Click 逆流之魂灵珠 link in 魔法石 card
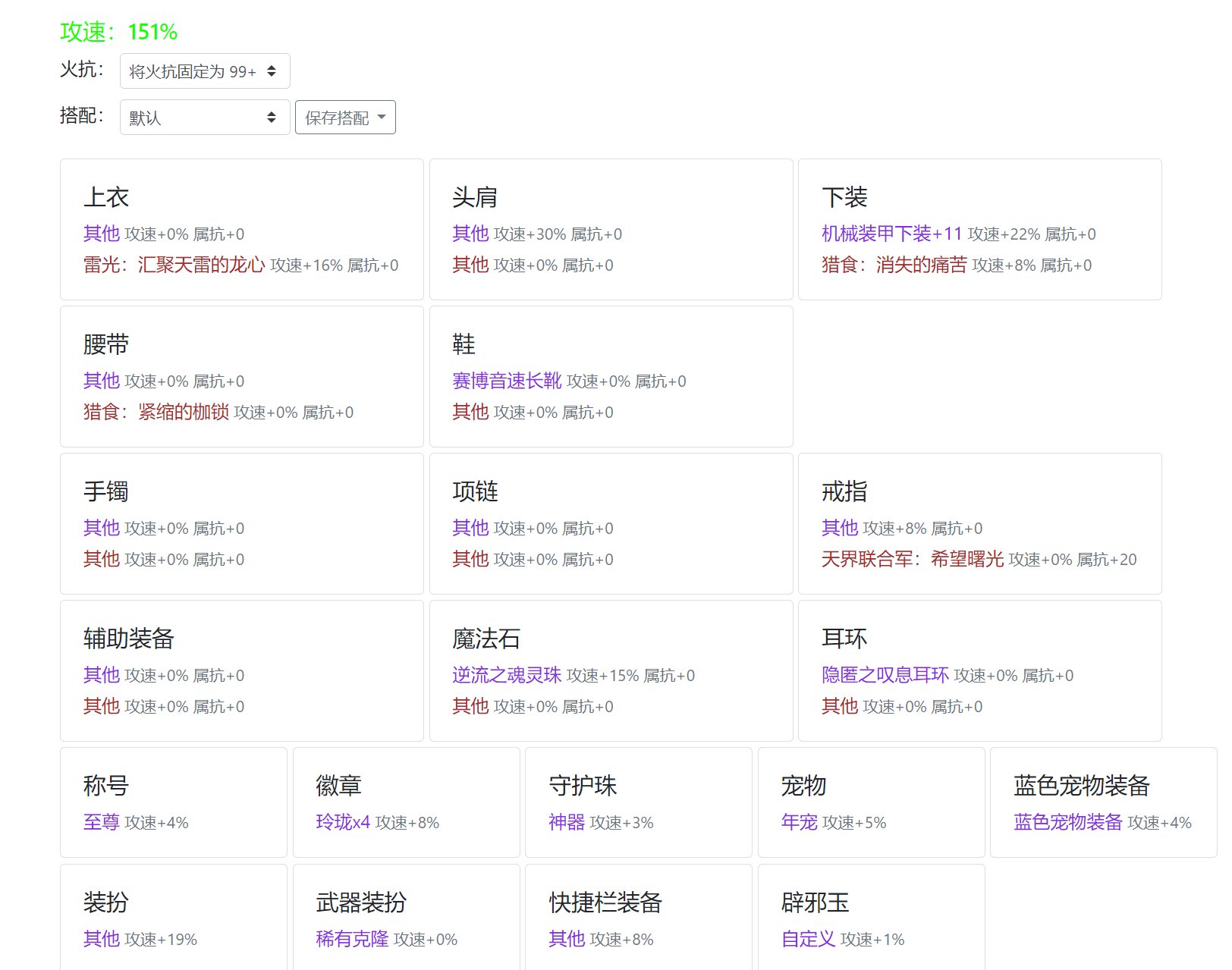Image resolution: width=1232 pixels, height=970 pixels. click(507, 675)
